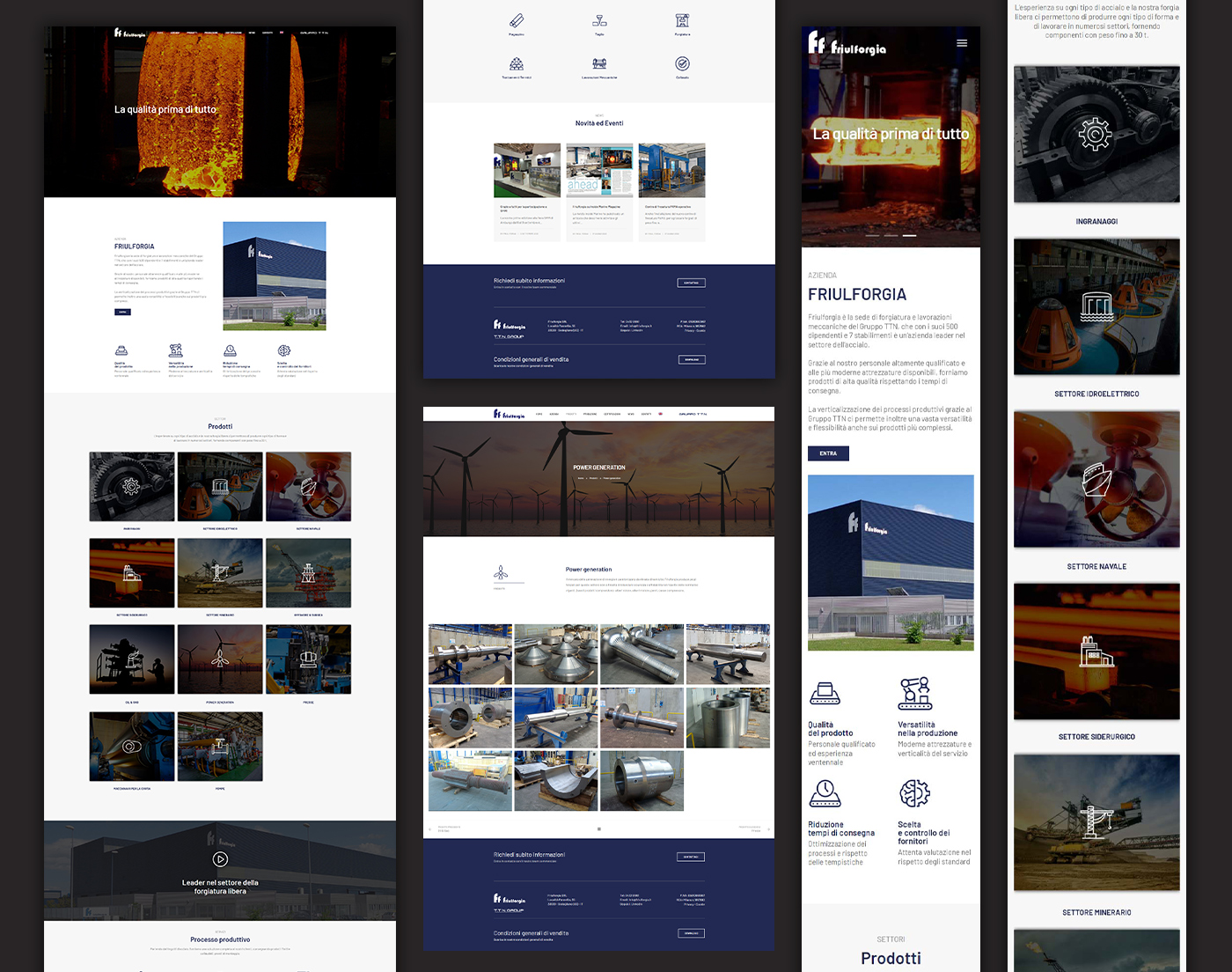Screen dimensions: 1232x972
Task: Open the hamburger menu in the mobile mockup
Action: tap(962, 42)
